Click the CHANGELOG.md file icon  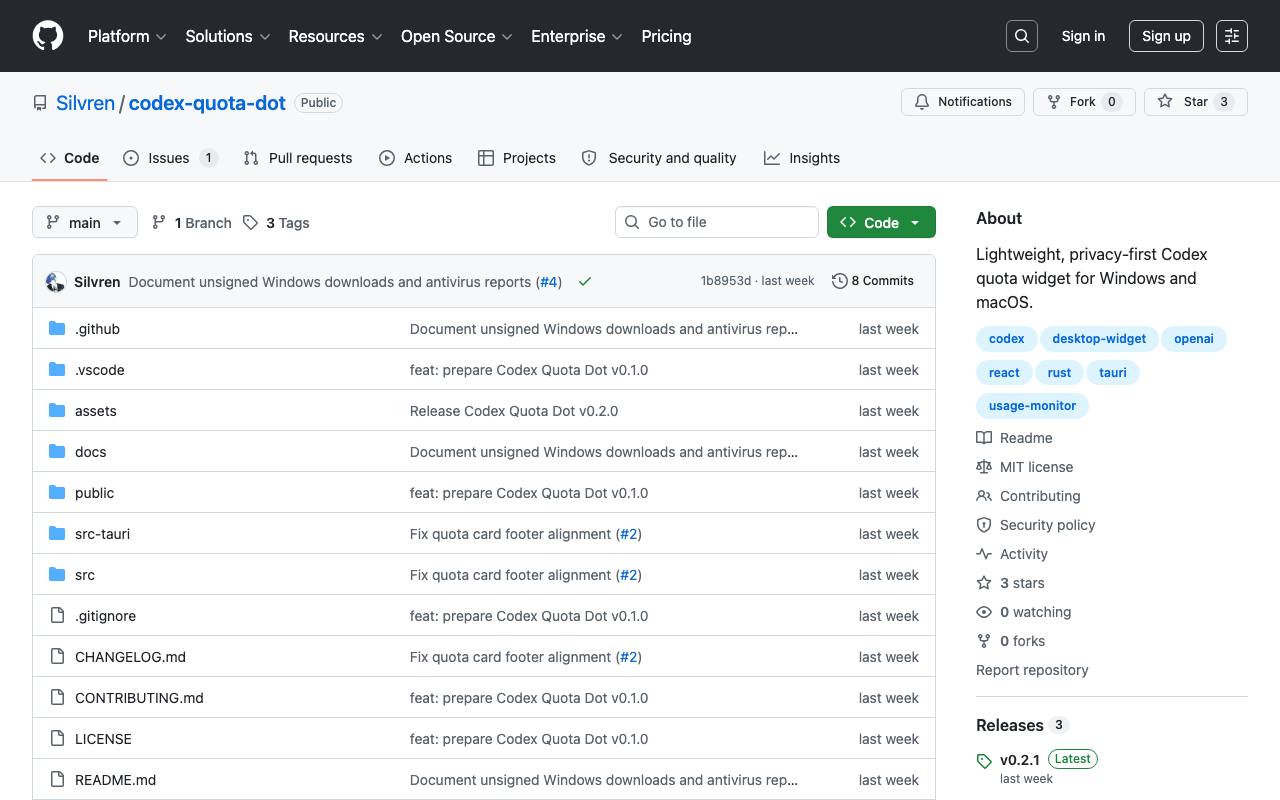pos(57,657)
